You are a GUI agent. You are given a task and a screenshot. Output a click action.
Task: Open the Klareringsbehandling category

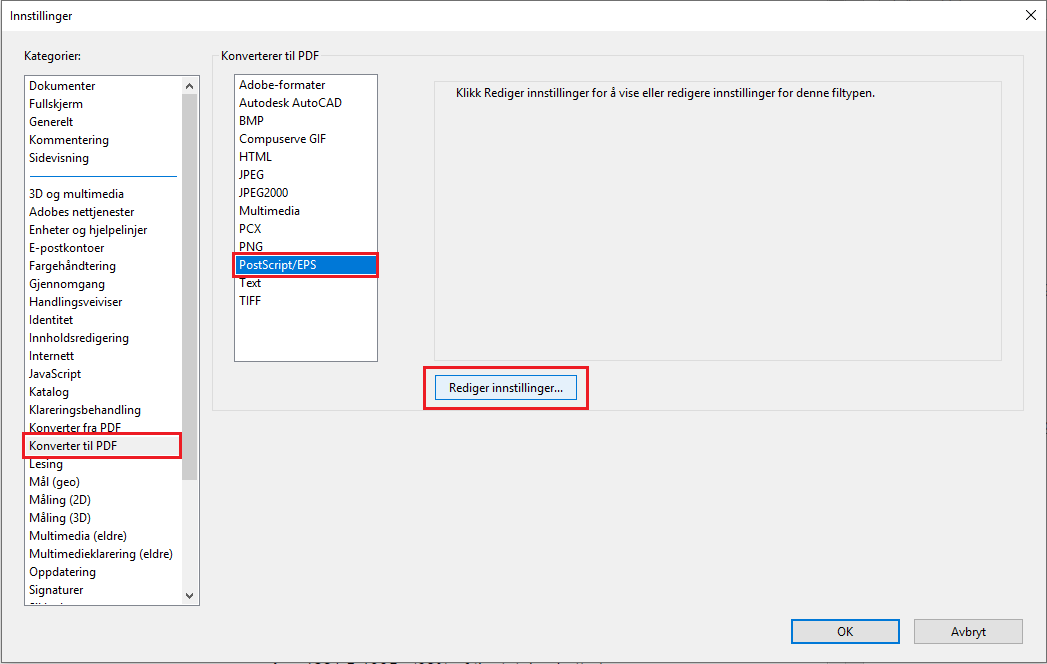pyautogui.click(x=84, y=409)
